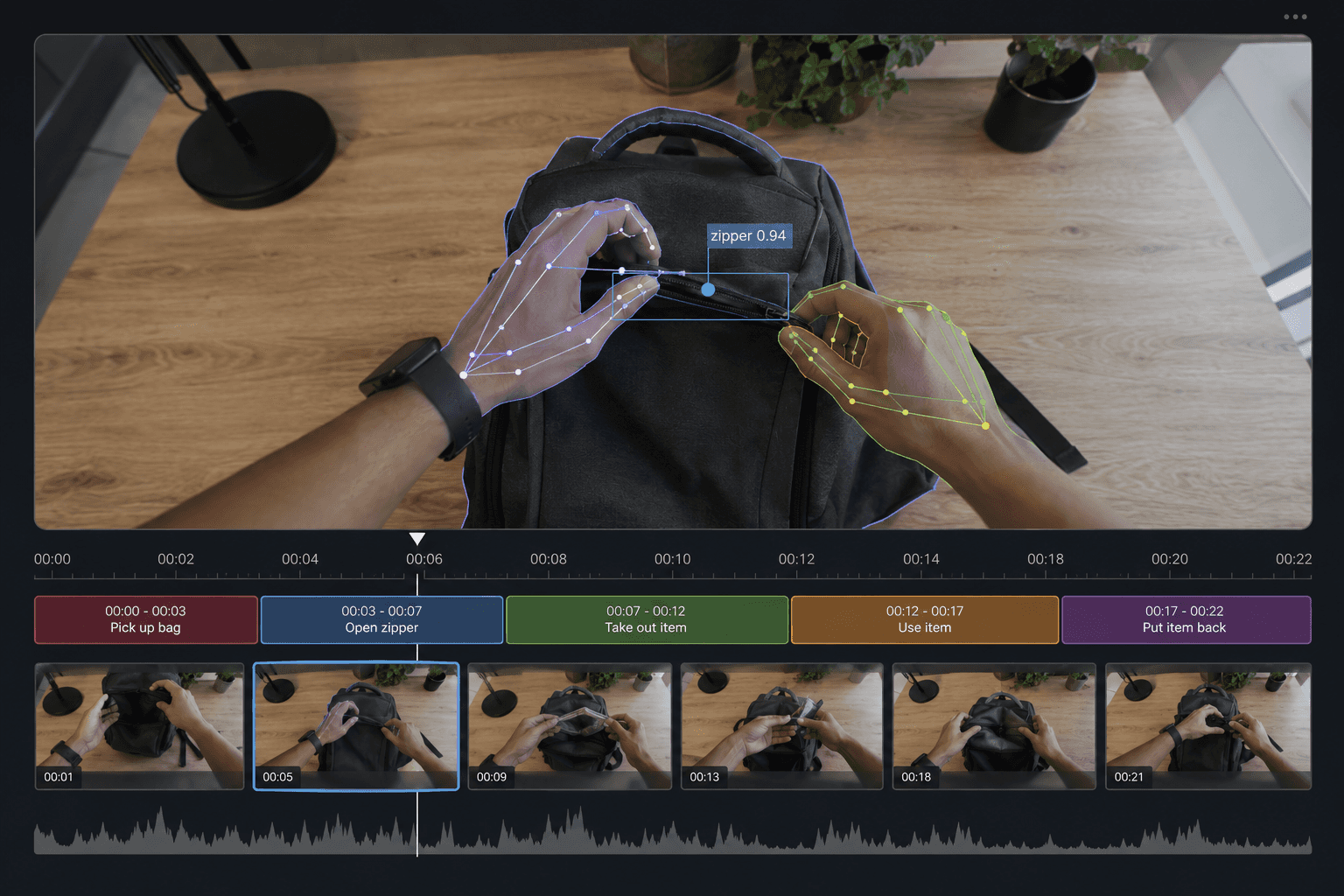Jump to 00:14 on timeline ruler
This screenshot has width=1344, height=896.
click(x=920, y=559)
